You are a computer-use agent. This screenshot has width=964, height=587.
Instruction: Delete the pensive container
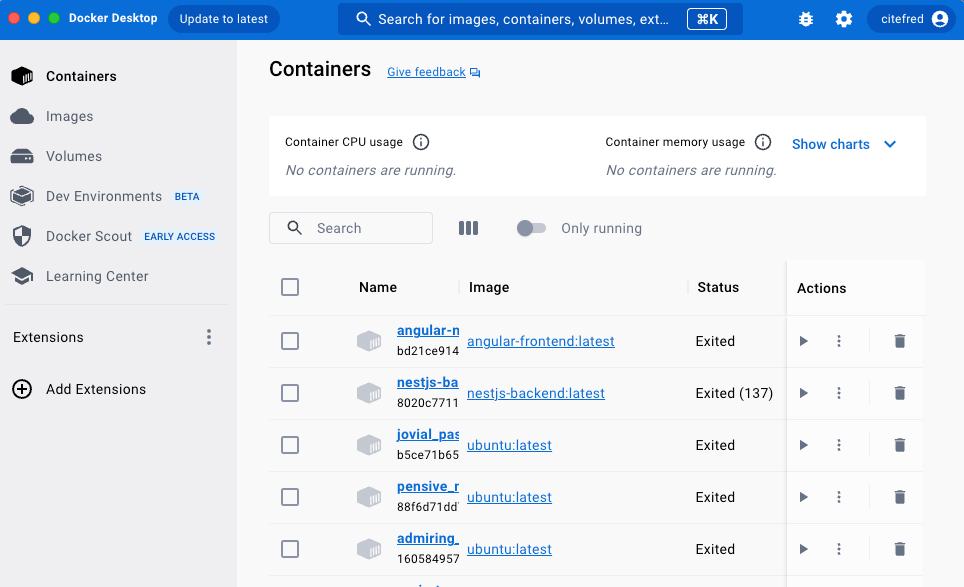(x=899, y=497)
